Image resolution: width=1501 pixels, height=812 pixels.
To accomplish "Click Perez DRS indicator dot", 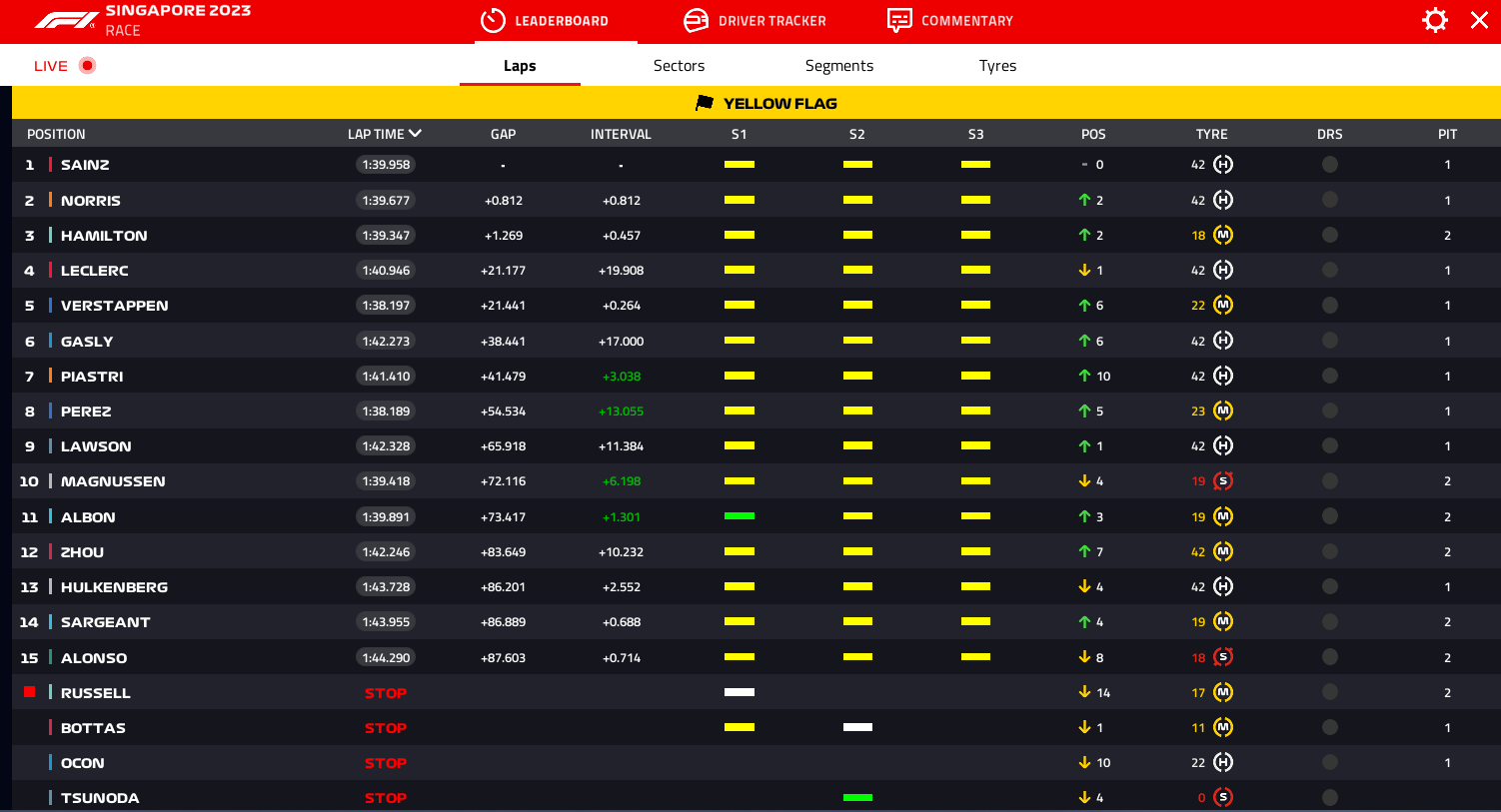I will (x=1330, y=410).
